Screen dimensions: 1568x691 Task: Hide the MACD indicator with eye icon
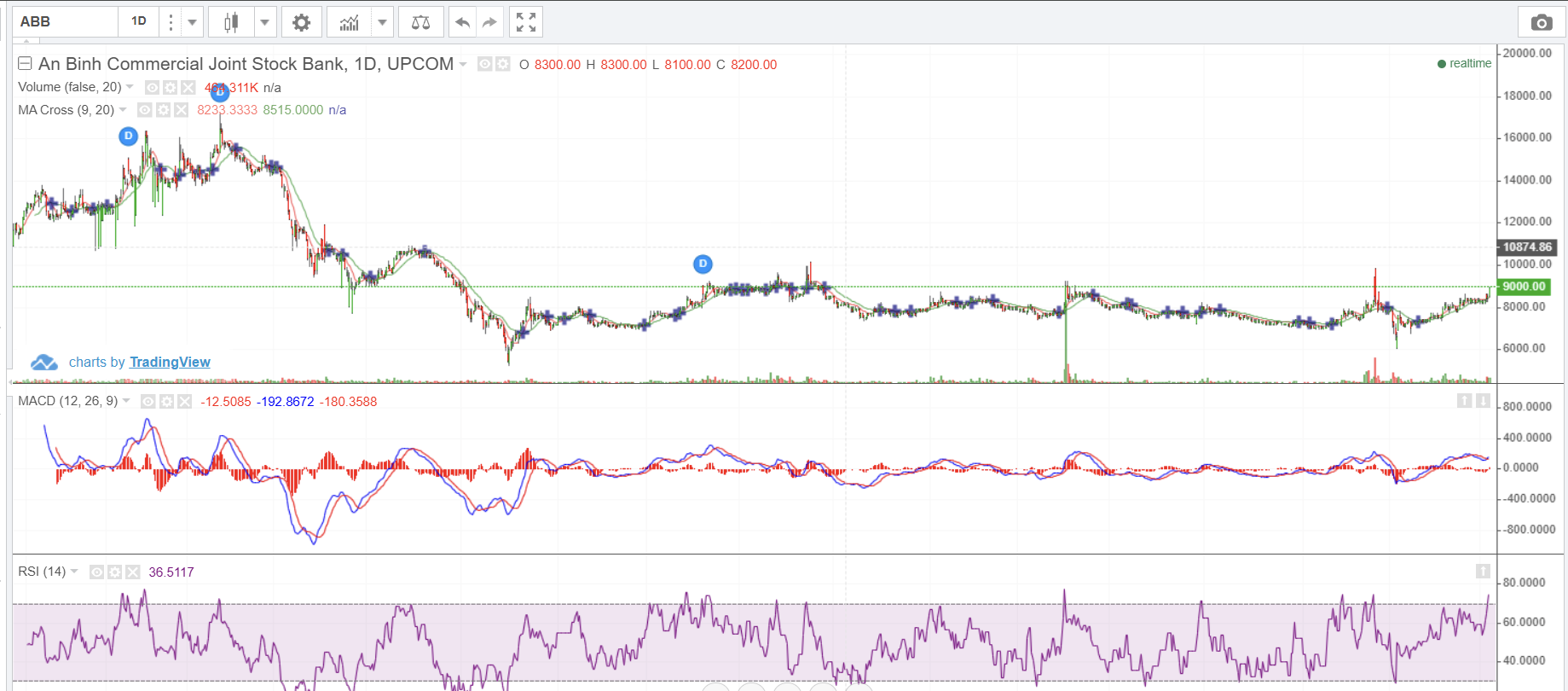click(148, 402)
